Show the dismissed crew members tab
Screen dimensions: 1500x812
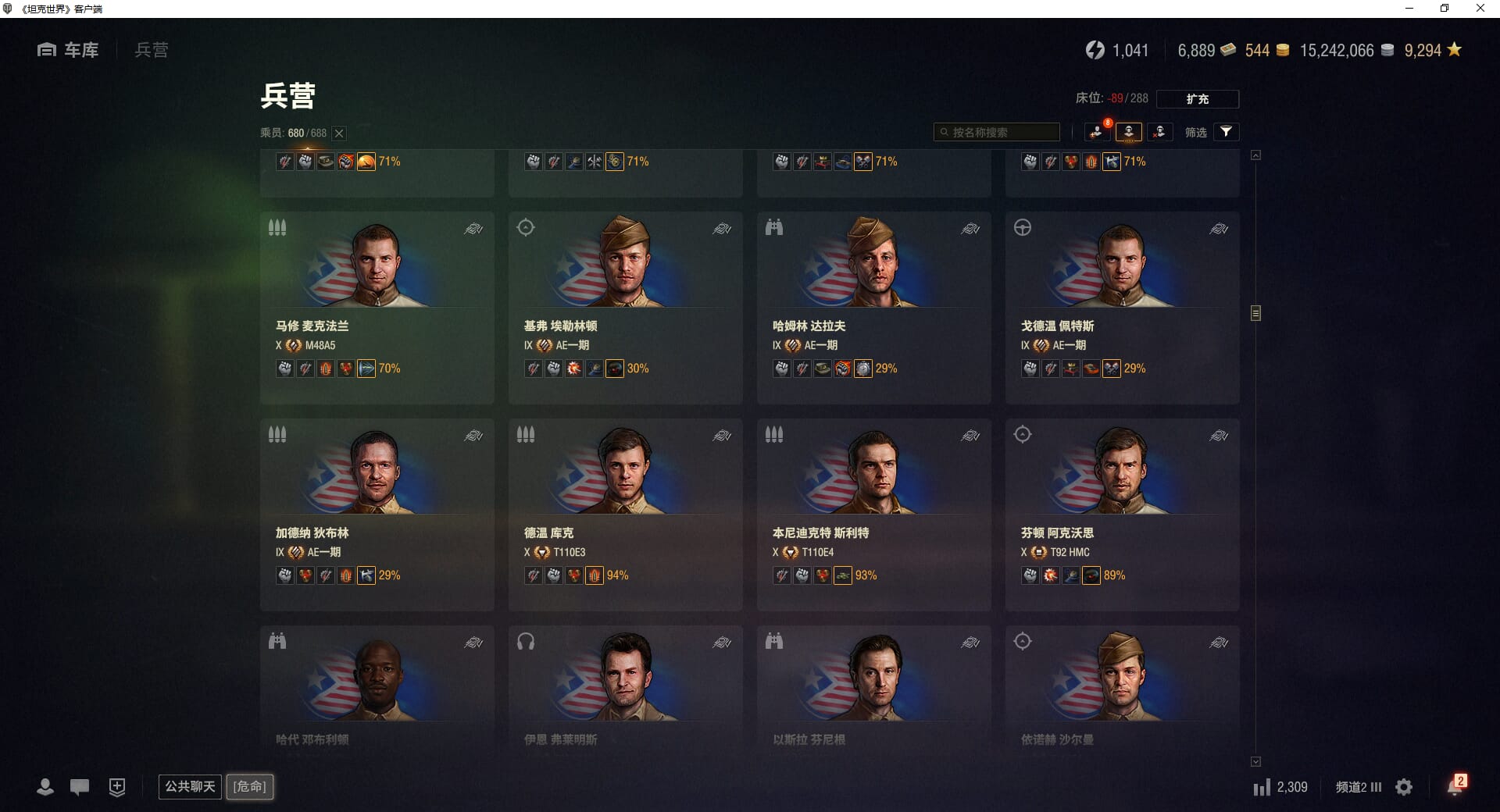click(x=1159, y=132)
